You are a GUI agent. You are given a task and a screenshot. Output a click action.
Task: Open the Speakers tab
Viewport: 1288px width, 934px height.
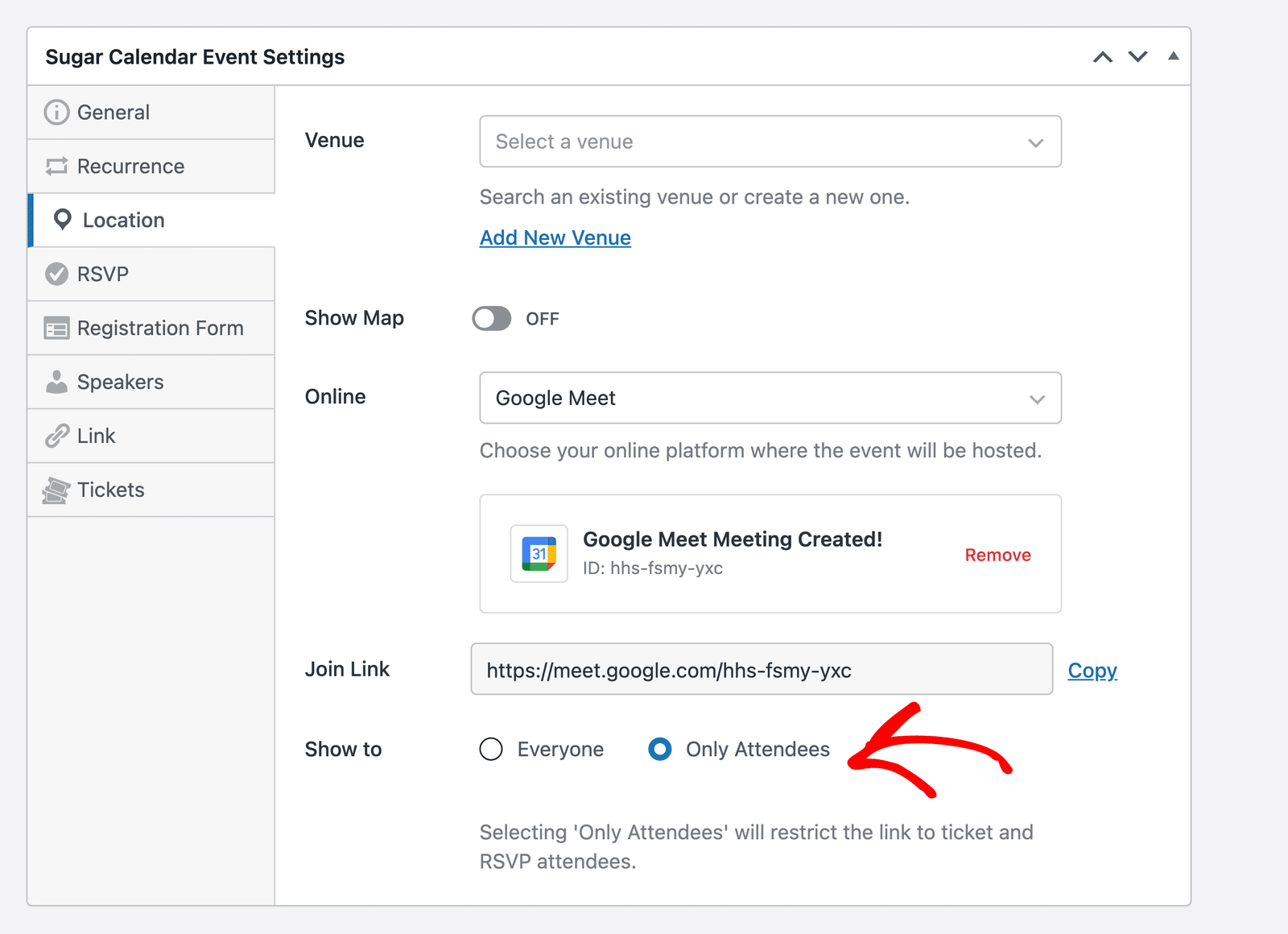(x=151, y=382)
